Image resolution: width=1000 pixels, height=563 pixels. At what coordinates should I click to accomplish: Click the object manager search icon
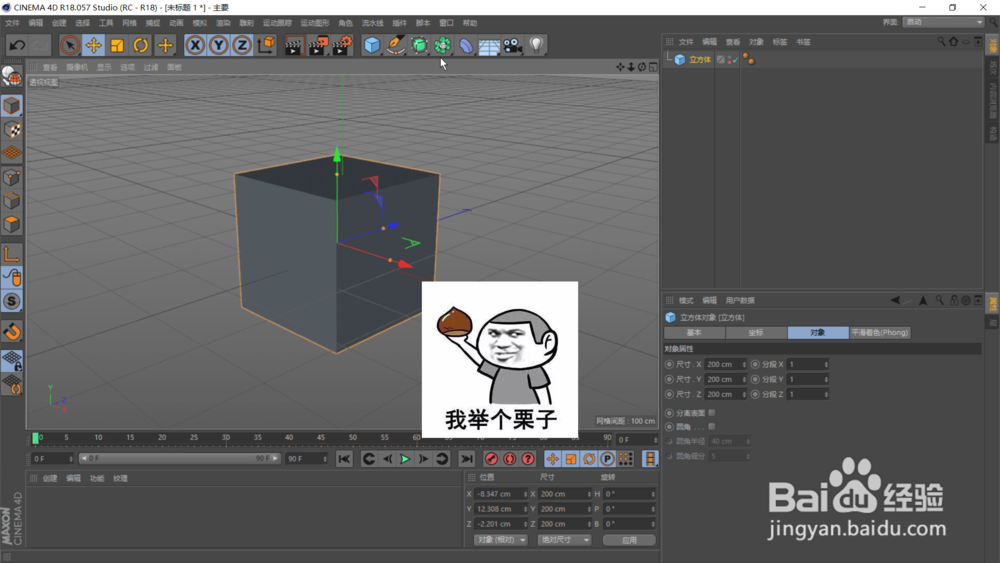(941, 41)
